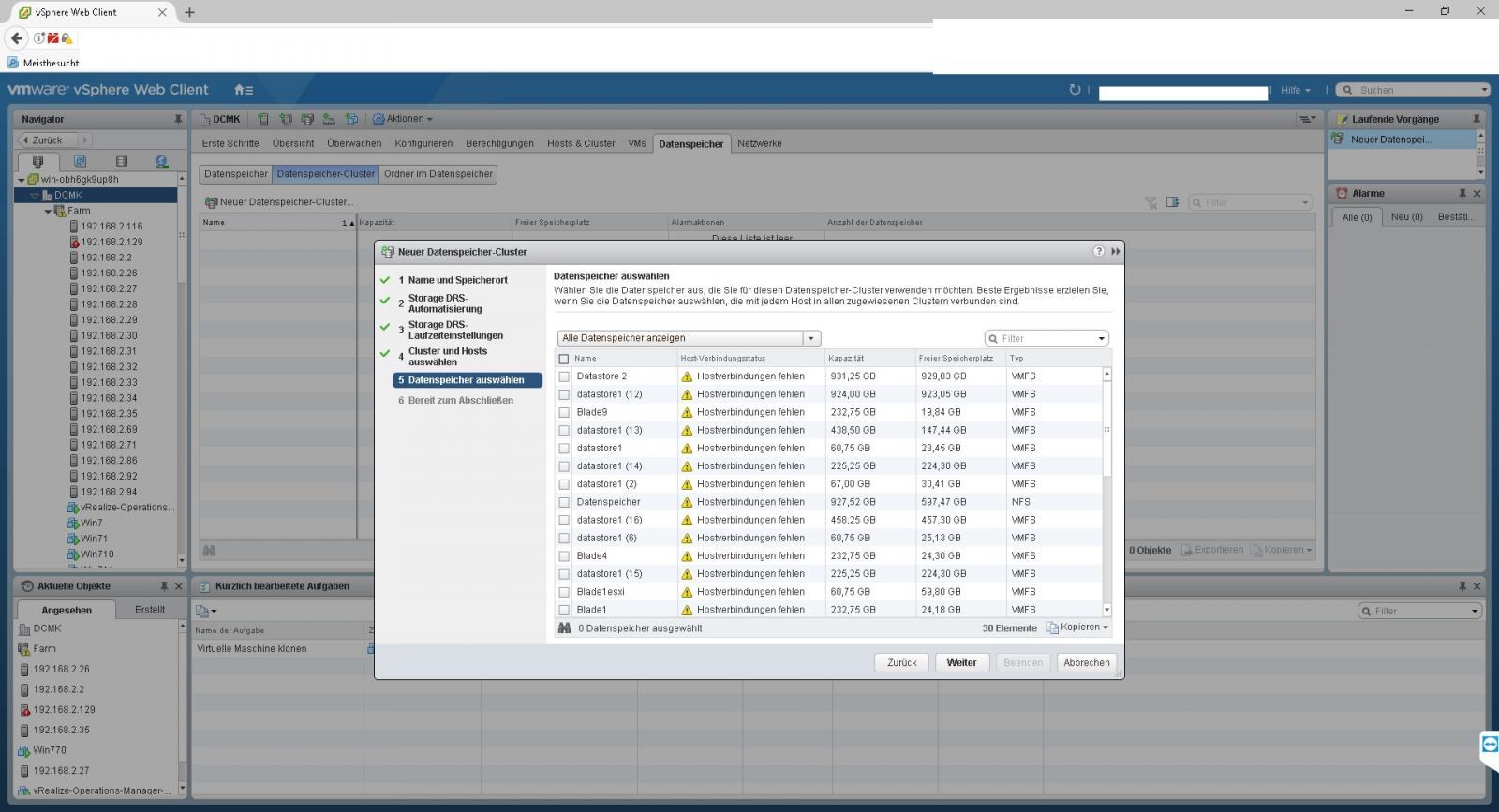Click the panel layout options icon above the Laufende Vorgänge panel

(1307, 119)
